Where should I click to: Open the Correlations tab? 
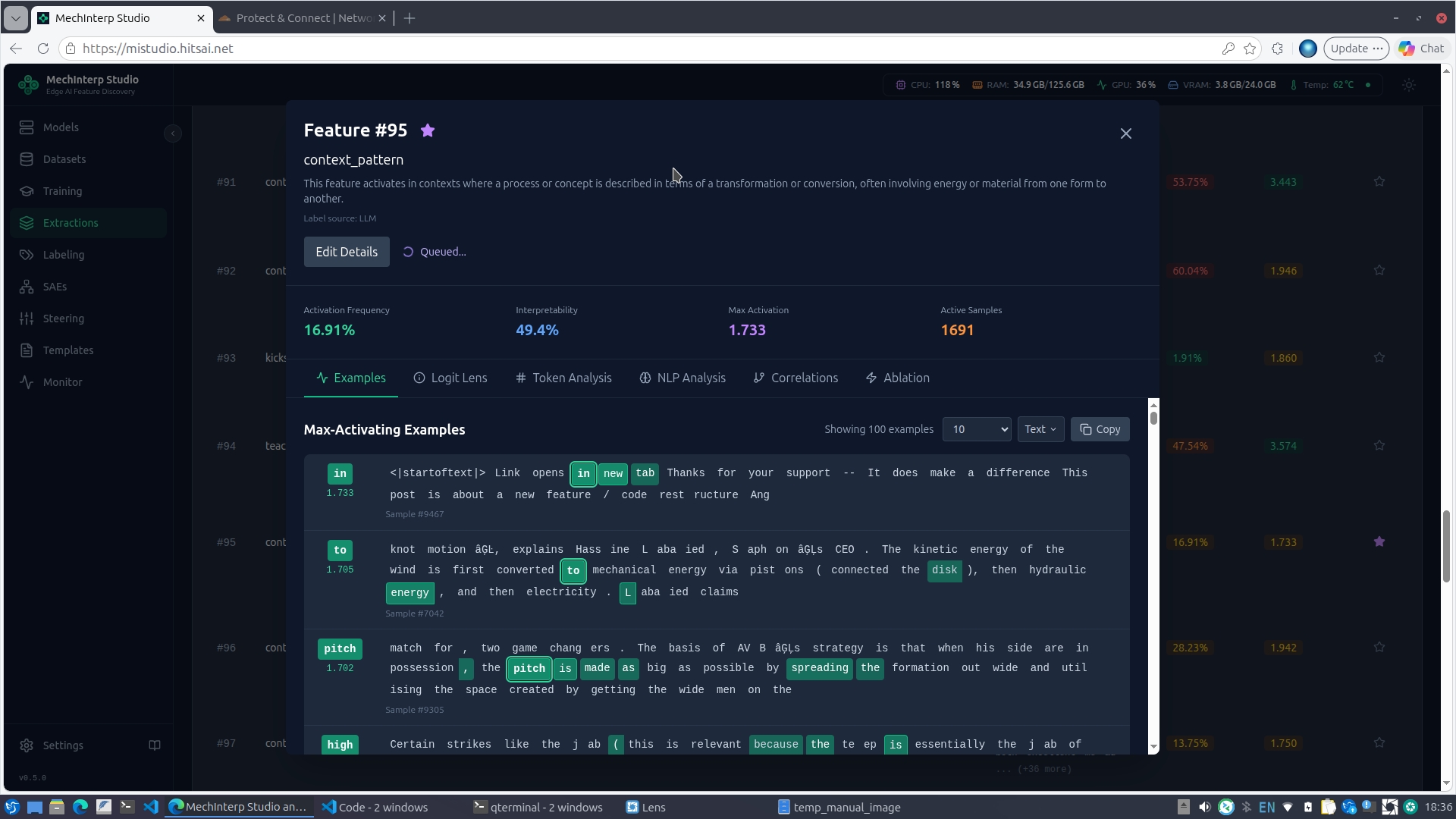(x=795, y=378)
